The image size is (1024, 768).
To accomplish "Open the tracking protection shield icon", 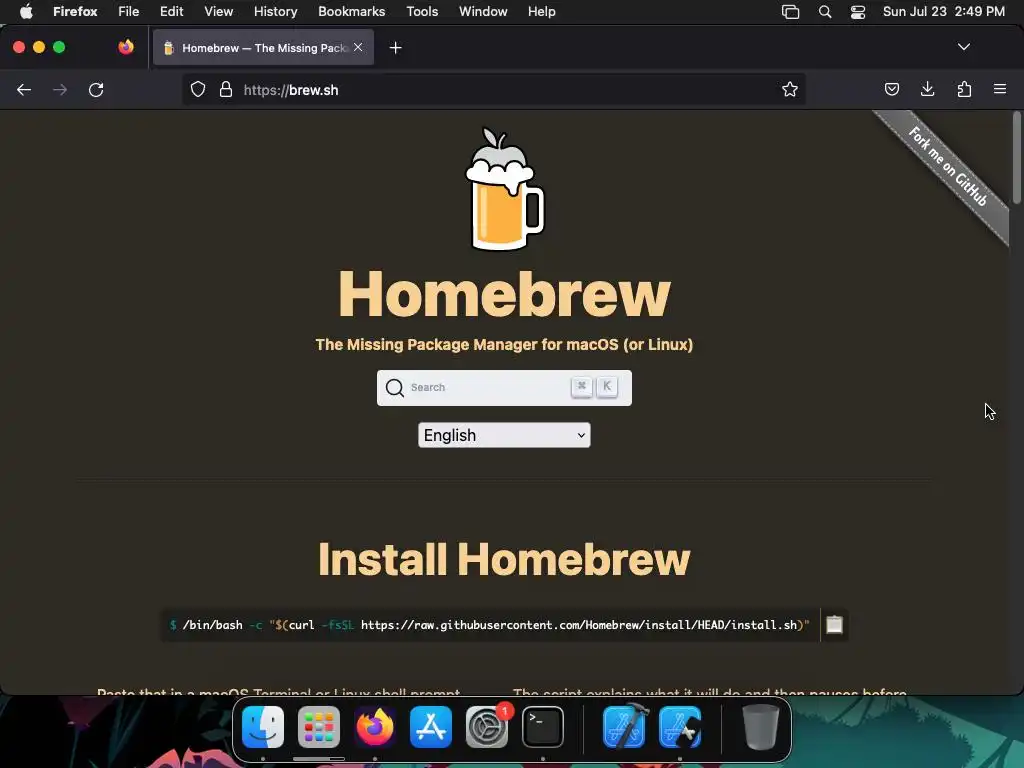I will coord(198,89).
